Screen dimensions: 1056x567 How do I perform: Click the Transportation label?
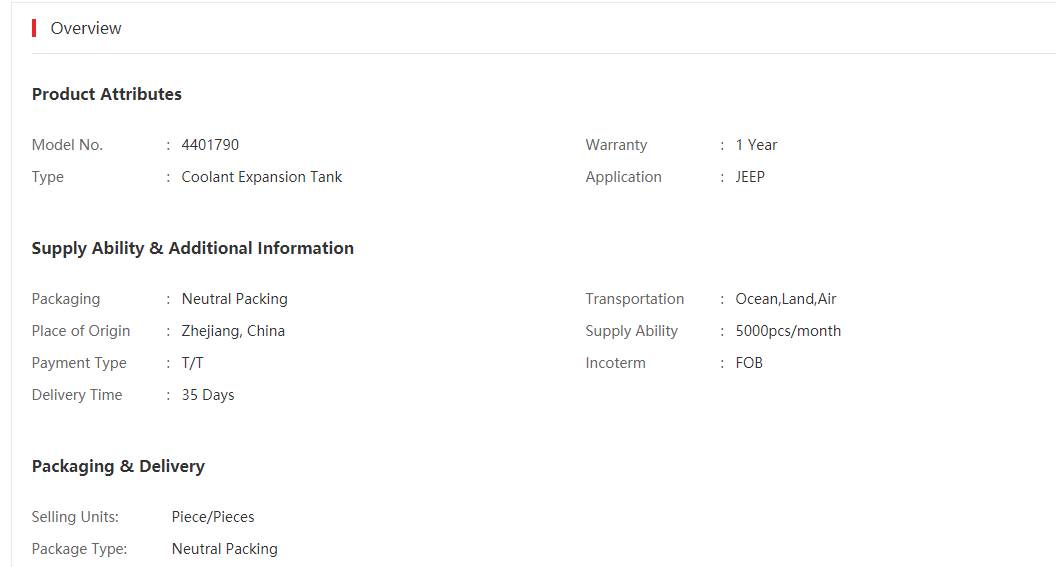634,299
